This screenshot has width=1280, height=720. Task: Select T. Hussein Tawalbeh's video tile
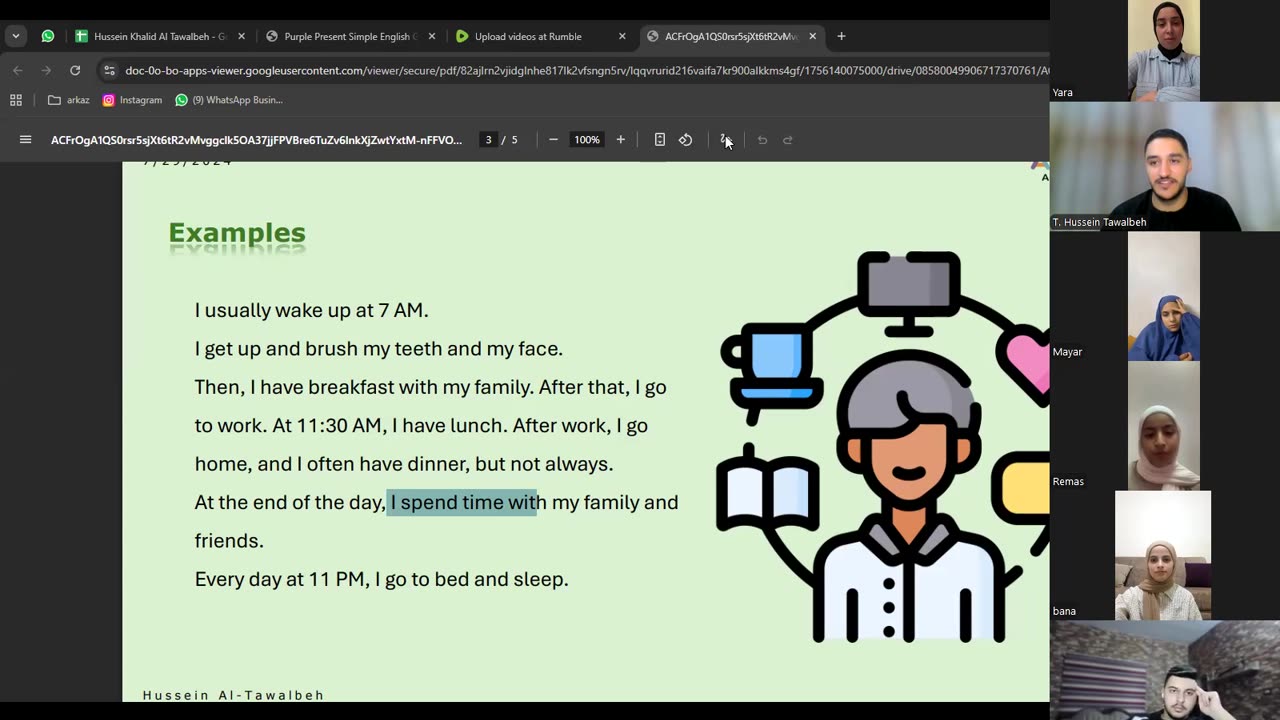pyautogui.click(x=1164, y=166)
